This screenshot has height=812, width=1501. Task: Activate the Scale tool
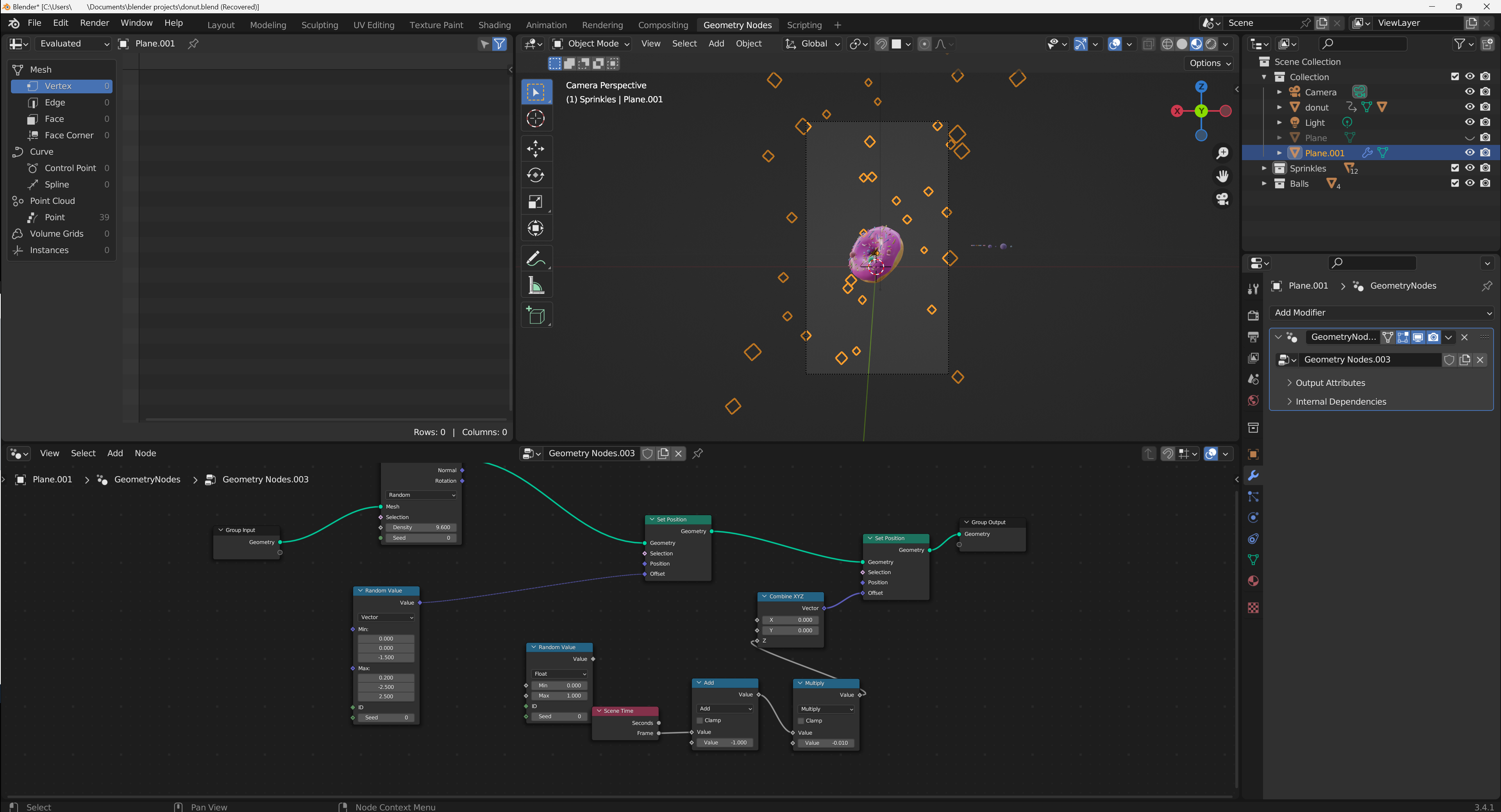tap(535, 202)
